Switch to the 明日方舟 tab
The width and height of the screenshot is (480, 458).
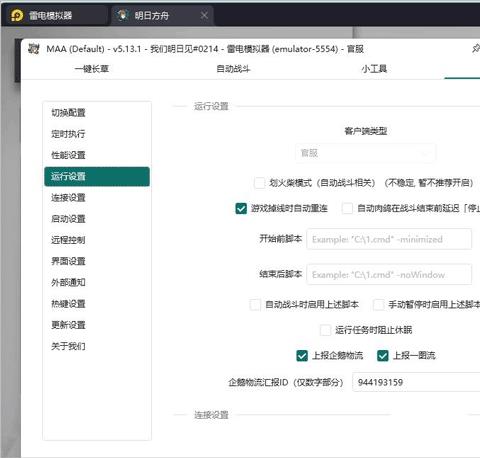pos(162,15)
